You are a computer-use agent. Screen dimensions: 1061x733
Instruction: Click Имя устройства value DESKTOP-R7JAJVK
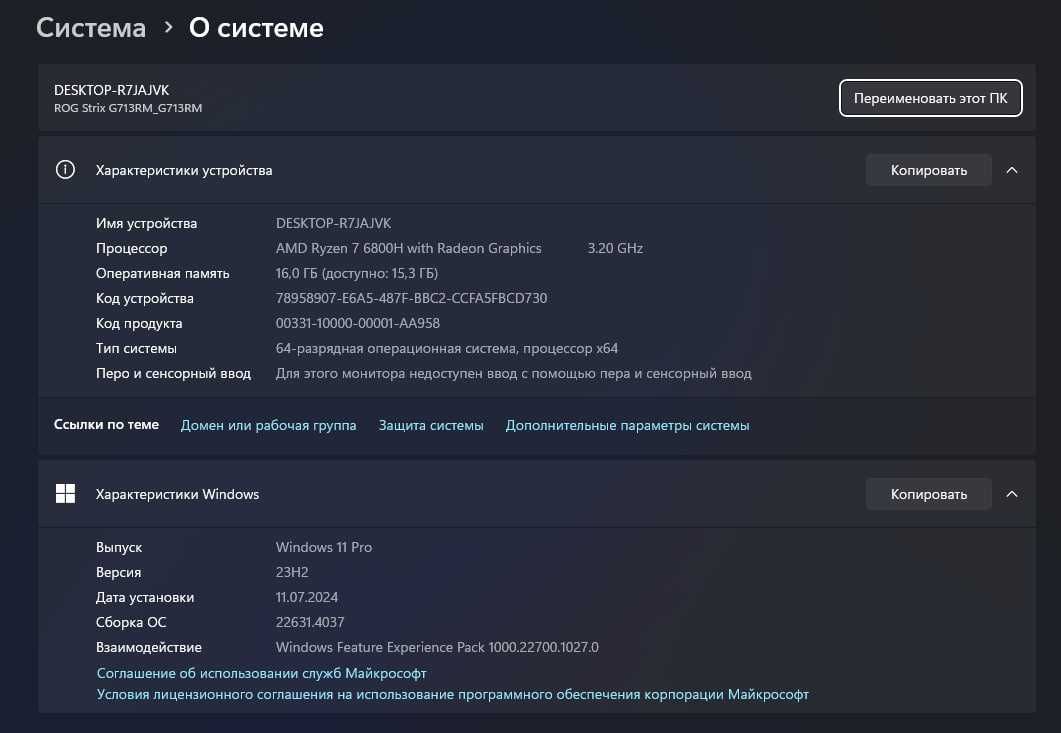334,223
